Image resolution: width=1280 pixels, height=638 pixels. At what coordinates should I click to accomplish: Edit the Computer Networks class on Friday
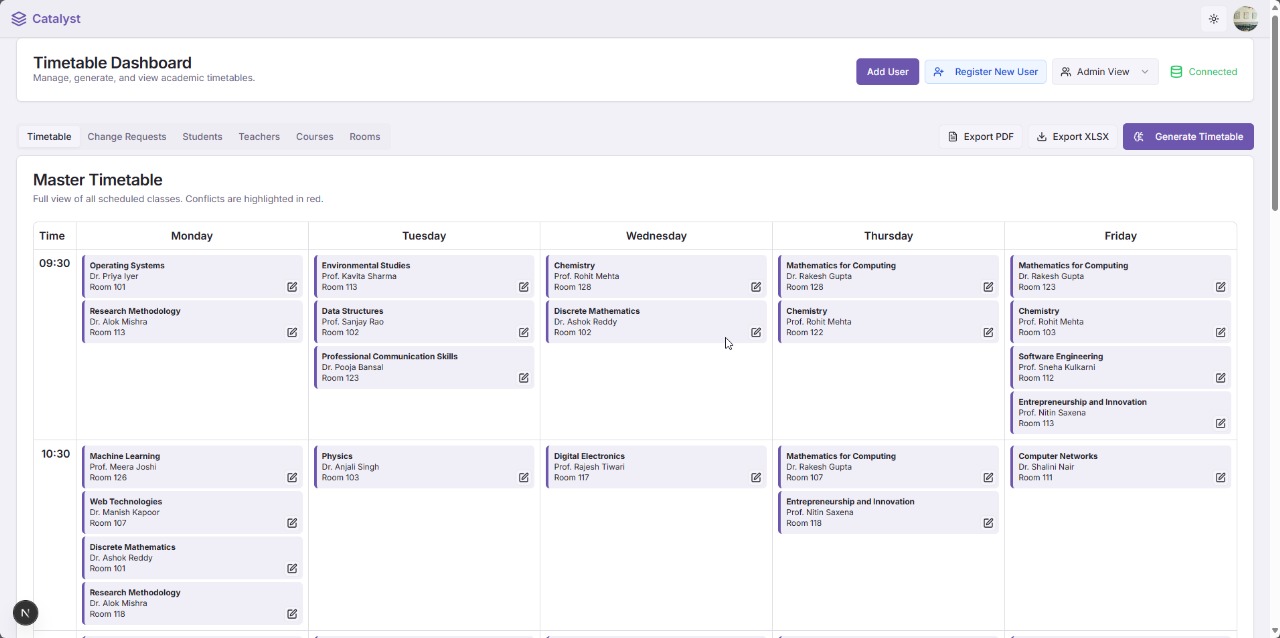(x=1220, y=478)
